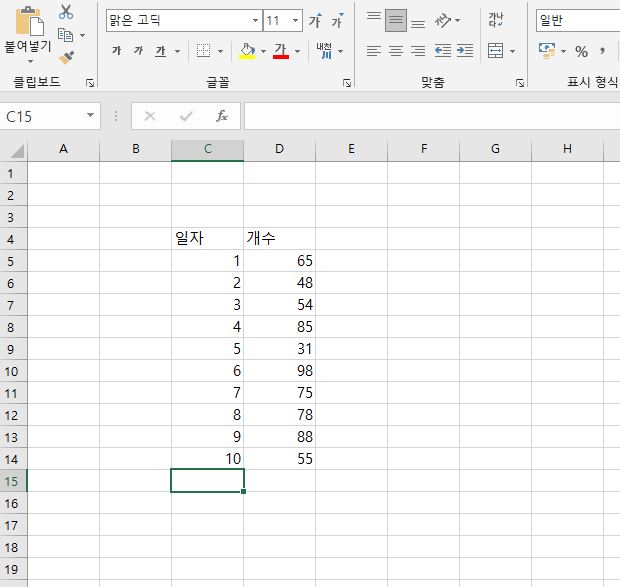This screenshot has height=587, width=620.
Task: Open clipboard group dialog launcher
Action: tap(90, 83)
